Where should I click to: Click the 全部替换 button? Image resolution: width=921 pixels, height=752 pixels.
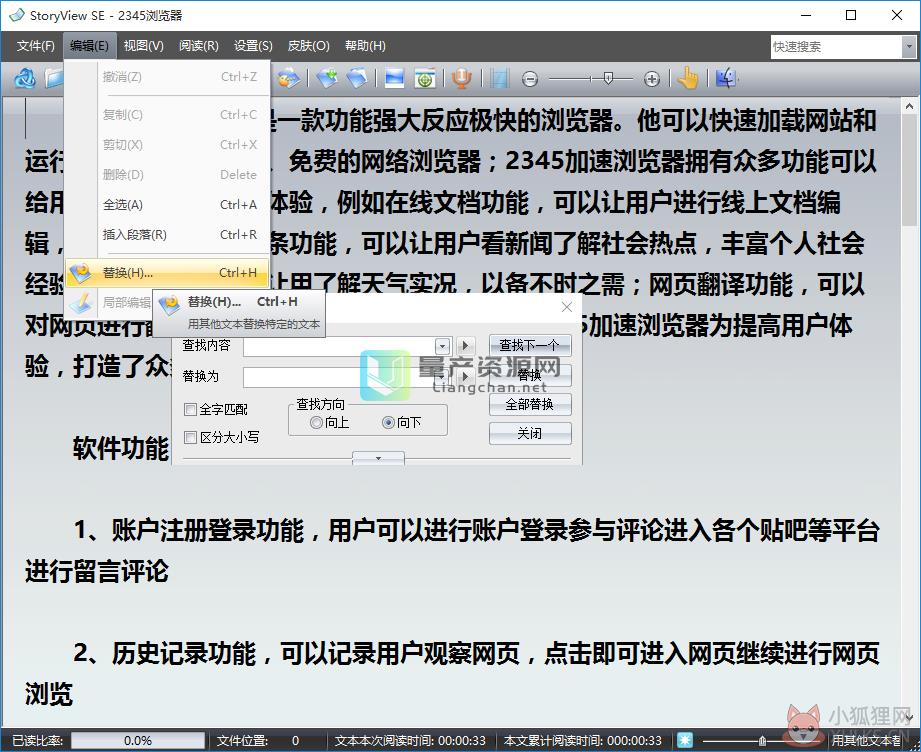pos(530,404)
